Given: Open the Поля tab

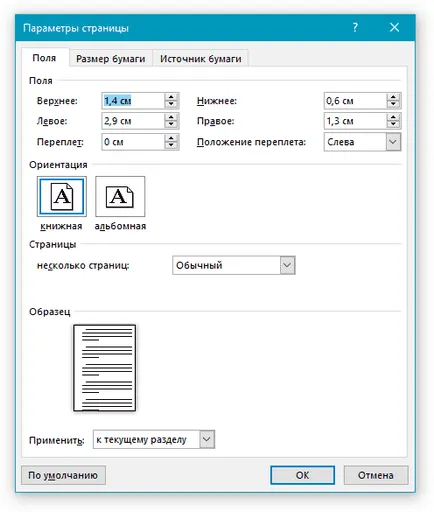Looking at the screenshot, I should point(44,58).
